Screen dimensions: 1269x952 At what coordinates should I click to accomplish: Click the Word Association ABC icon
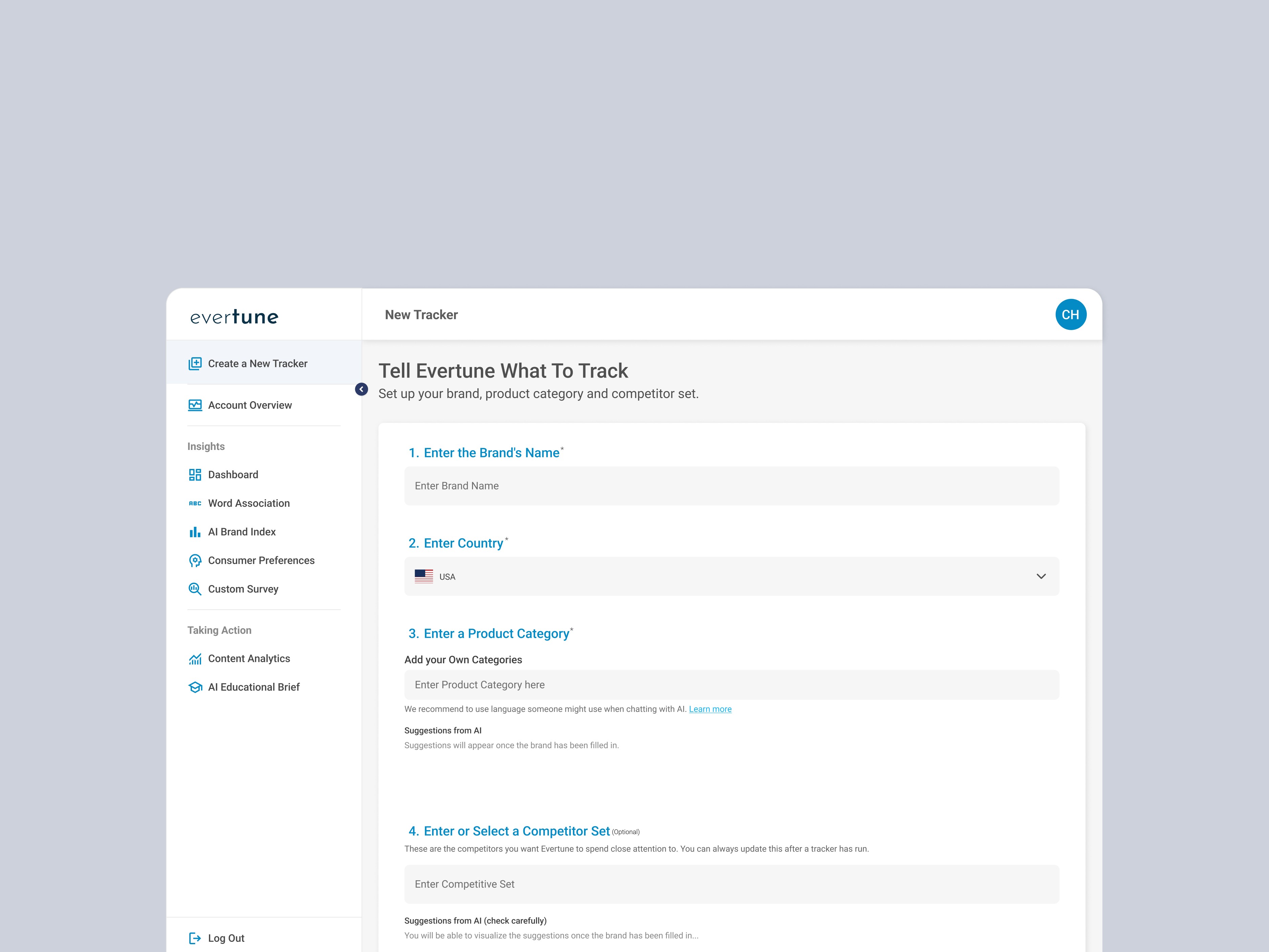click(195, 503)
